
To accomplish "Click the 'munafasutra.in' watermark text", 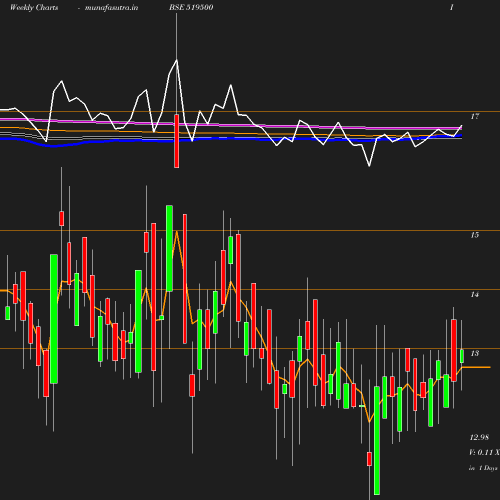I will 111,7.
